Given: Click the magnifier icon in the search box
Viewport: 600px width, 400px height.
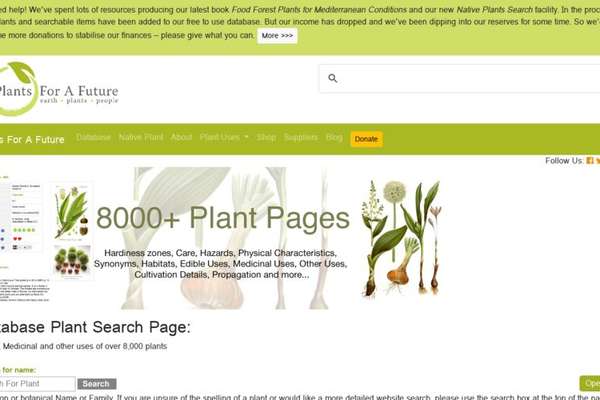Looking at the screenshot, I should pyautogui.click(x=333, y=78).
